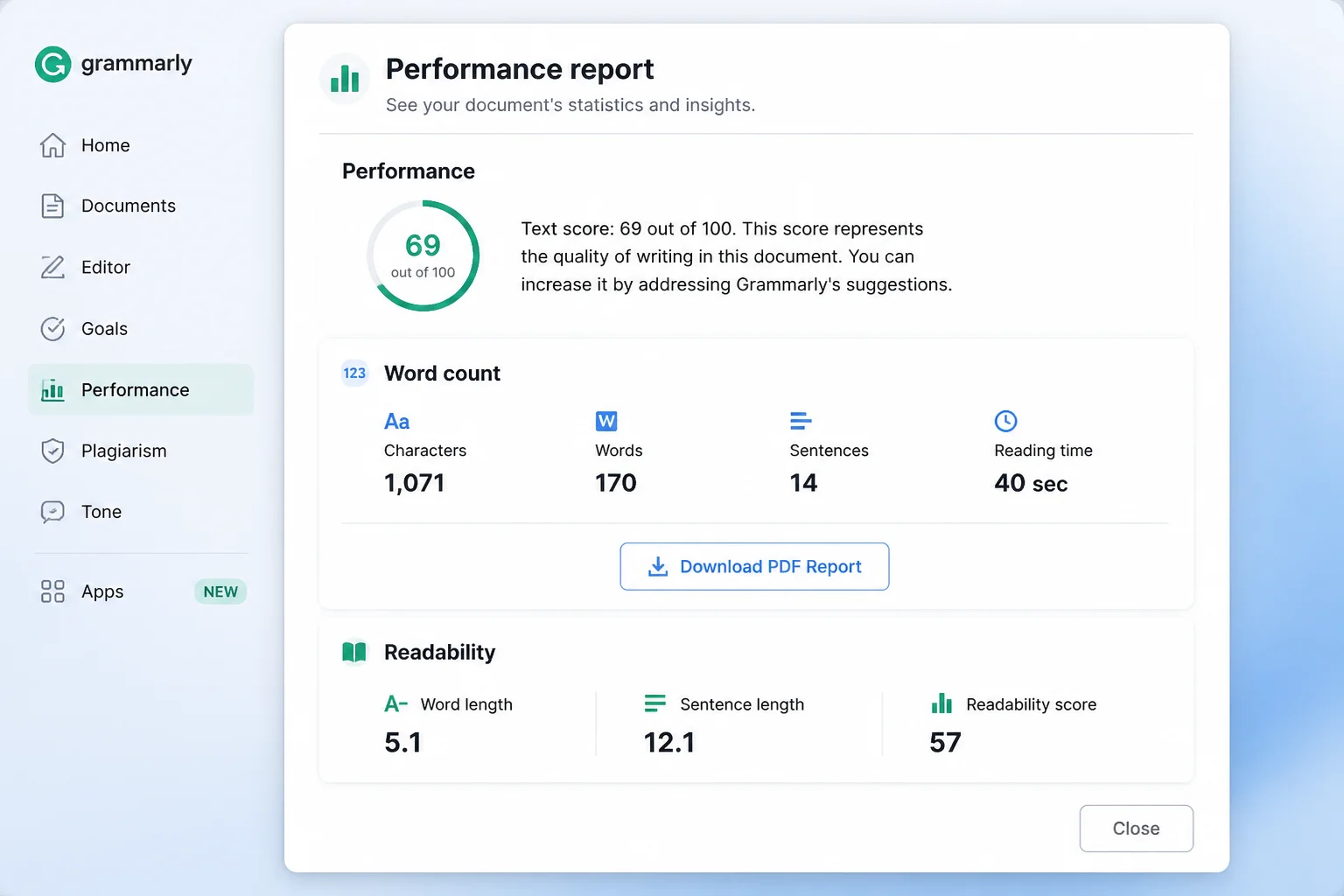Click the W words icon

pyautogui.click(x=606, y=421)
